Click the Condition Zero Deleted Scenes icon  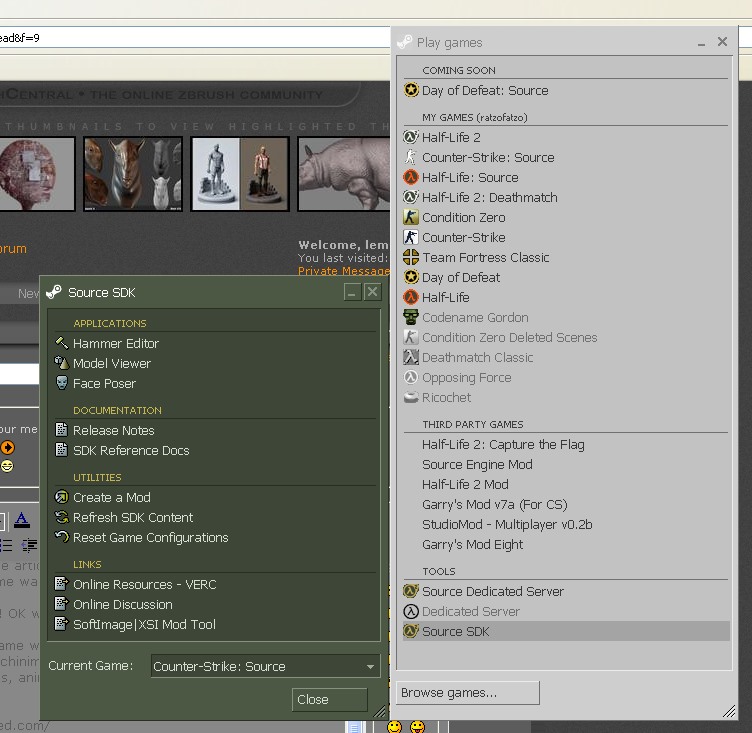pyautogui.click(x=411, y=337)
